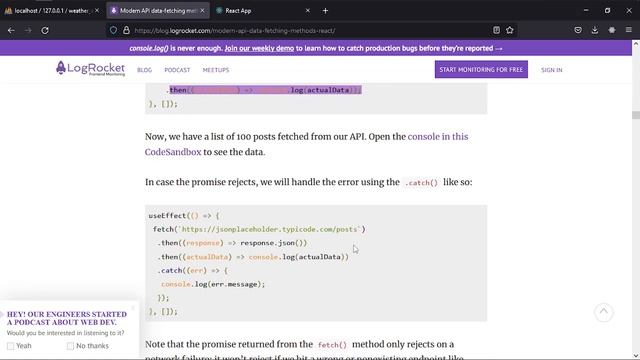Screen dimensions: 640x360
Task: Dismiss the podcast survey popup
Action: pyautogui.click(x=133, y=308)
